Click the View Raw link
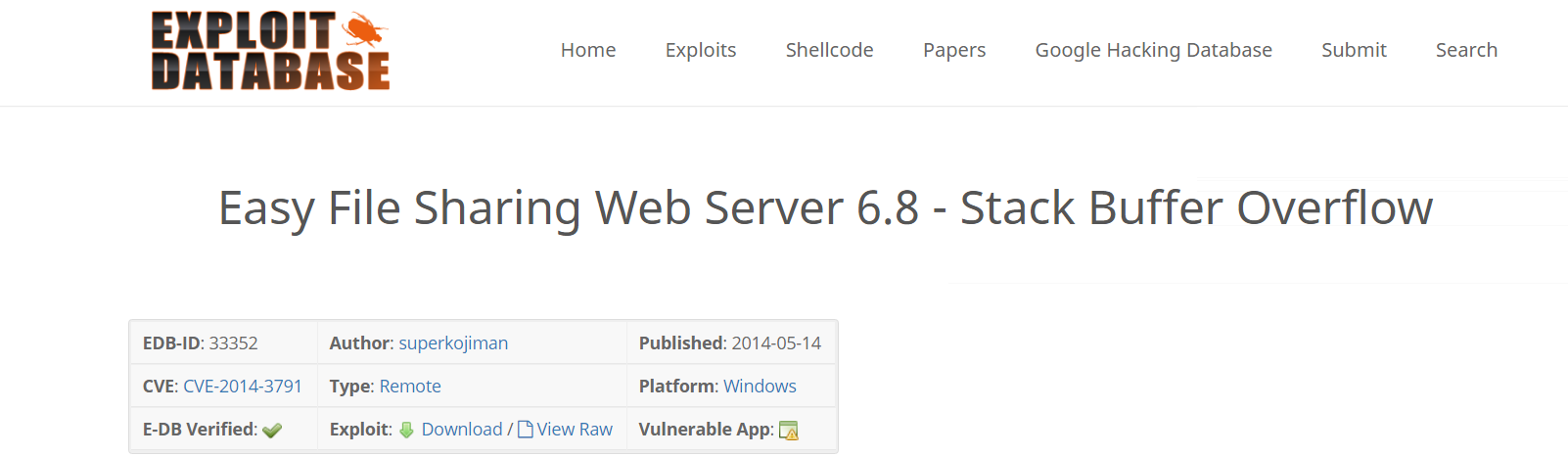 click(x=575, y=430)
